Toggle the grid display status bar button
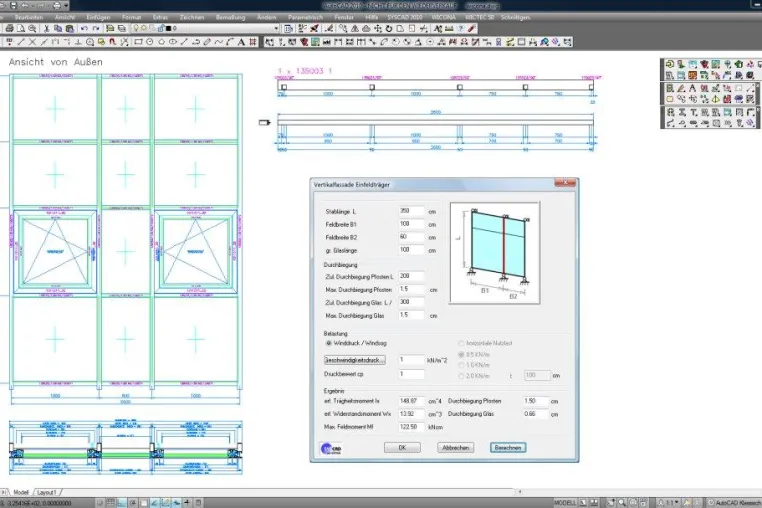 [x=110, y=503]
